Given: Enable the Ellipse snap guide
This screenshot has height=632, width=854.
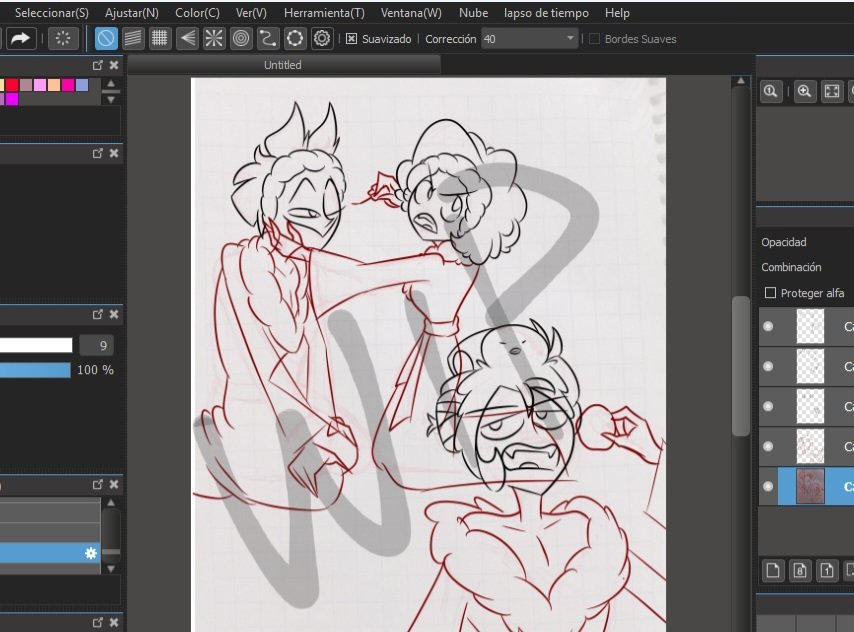Looking at the screenshot, I should [x=295, y=39].
